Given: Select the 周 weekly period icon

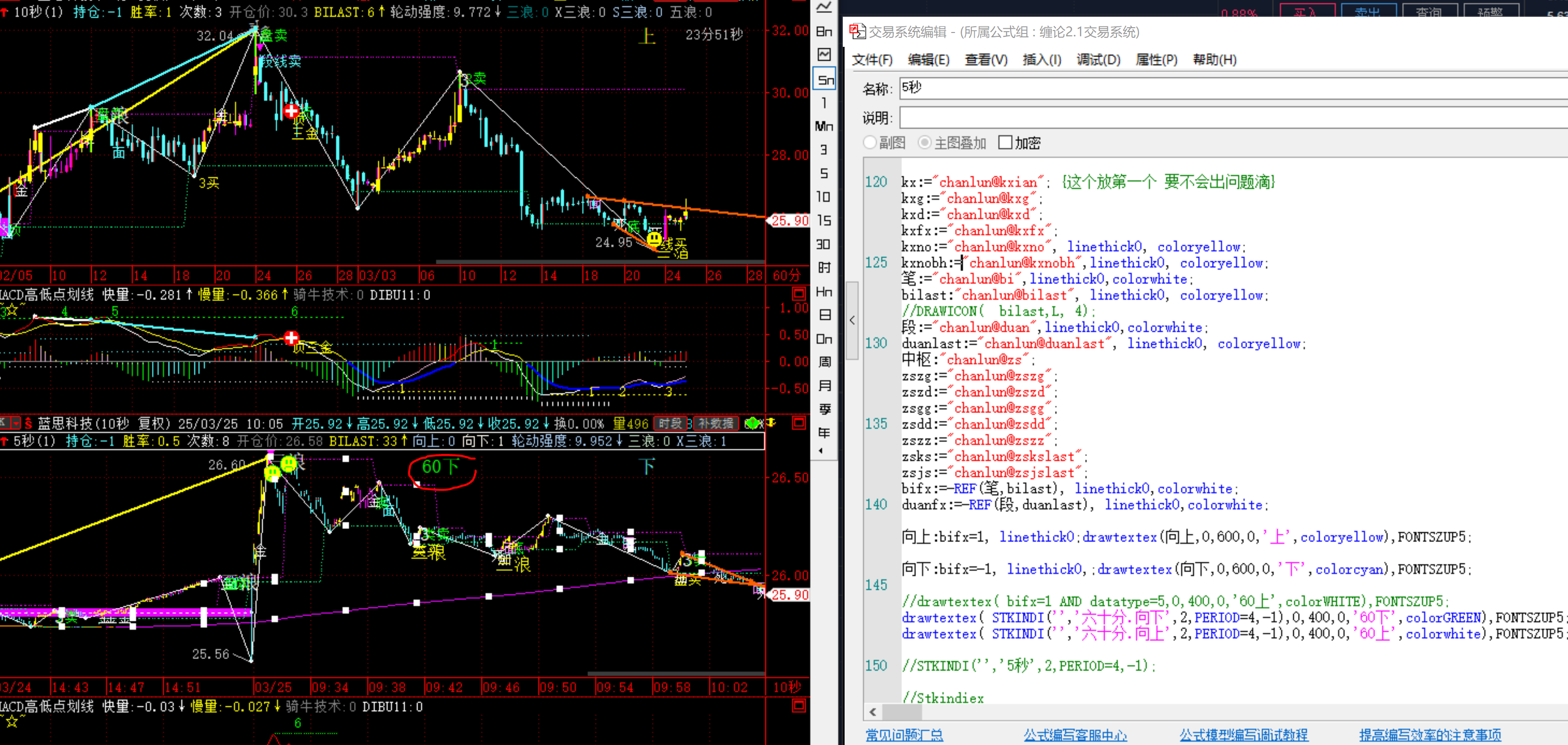Looking at the screenshot, I should (824, 362).
